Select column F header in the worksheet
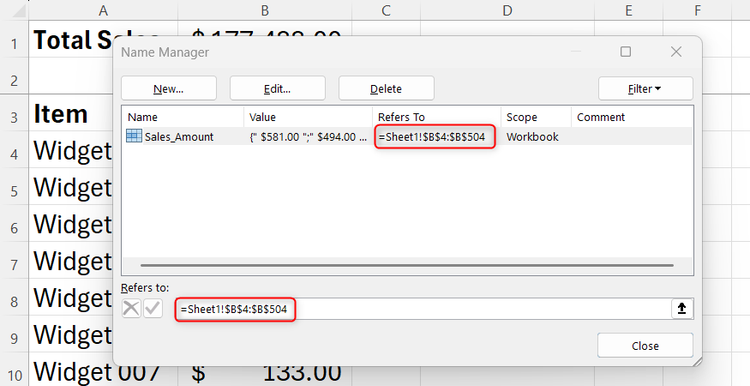The image size is (750, 386). click(x=697, y=10)
